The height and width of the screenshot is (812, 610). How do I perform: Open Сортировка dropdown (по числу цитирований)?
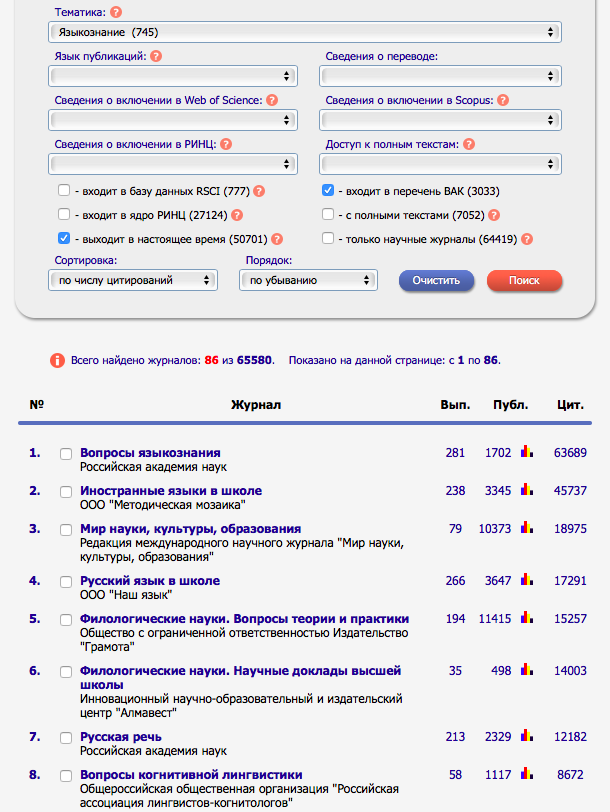[x=133, y=280]
